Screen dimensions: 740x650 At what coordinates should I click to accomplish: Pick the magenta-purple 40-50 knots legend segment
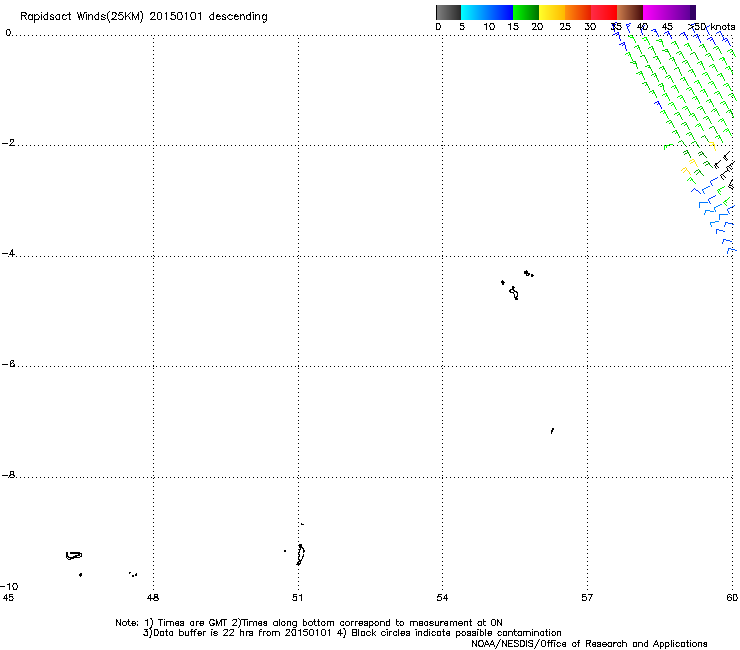[x=669, y=12]
